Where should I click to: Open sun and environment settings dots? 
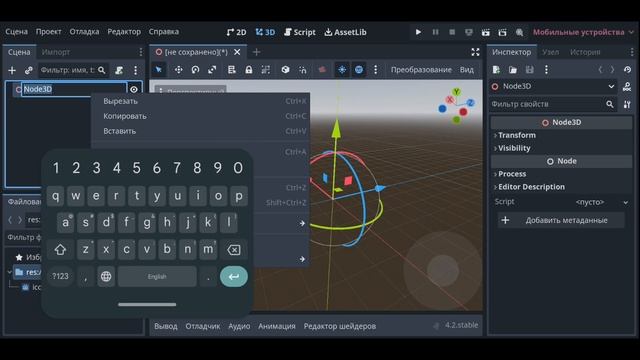coord(376,70)
